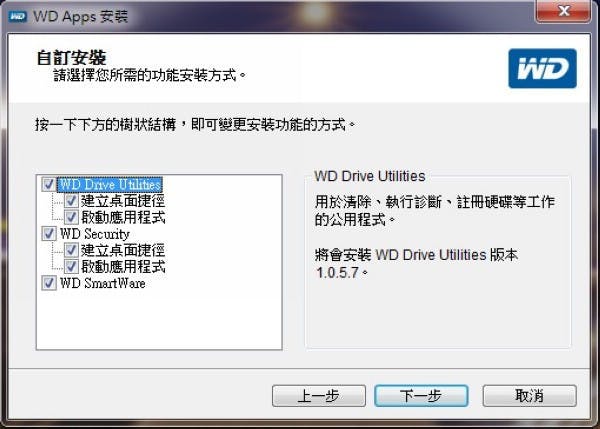Select 建立桌面捷徑 label under WD Security
Viewport: 600px width, 429px height.
click(x=123, y=250)
